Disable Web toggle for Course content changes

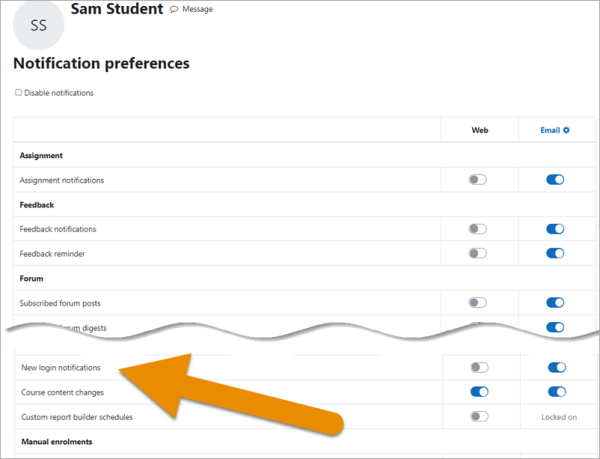477,392
